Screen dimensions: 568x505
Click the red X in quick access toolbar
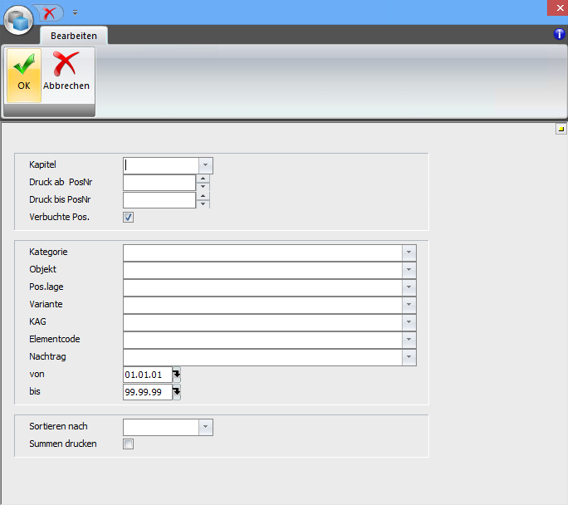(49, 13)
